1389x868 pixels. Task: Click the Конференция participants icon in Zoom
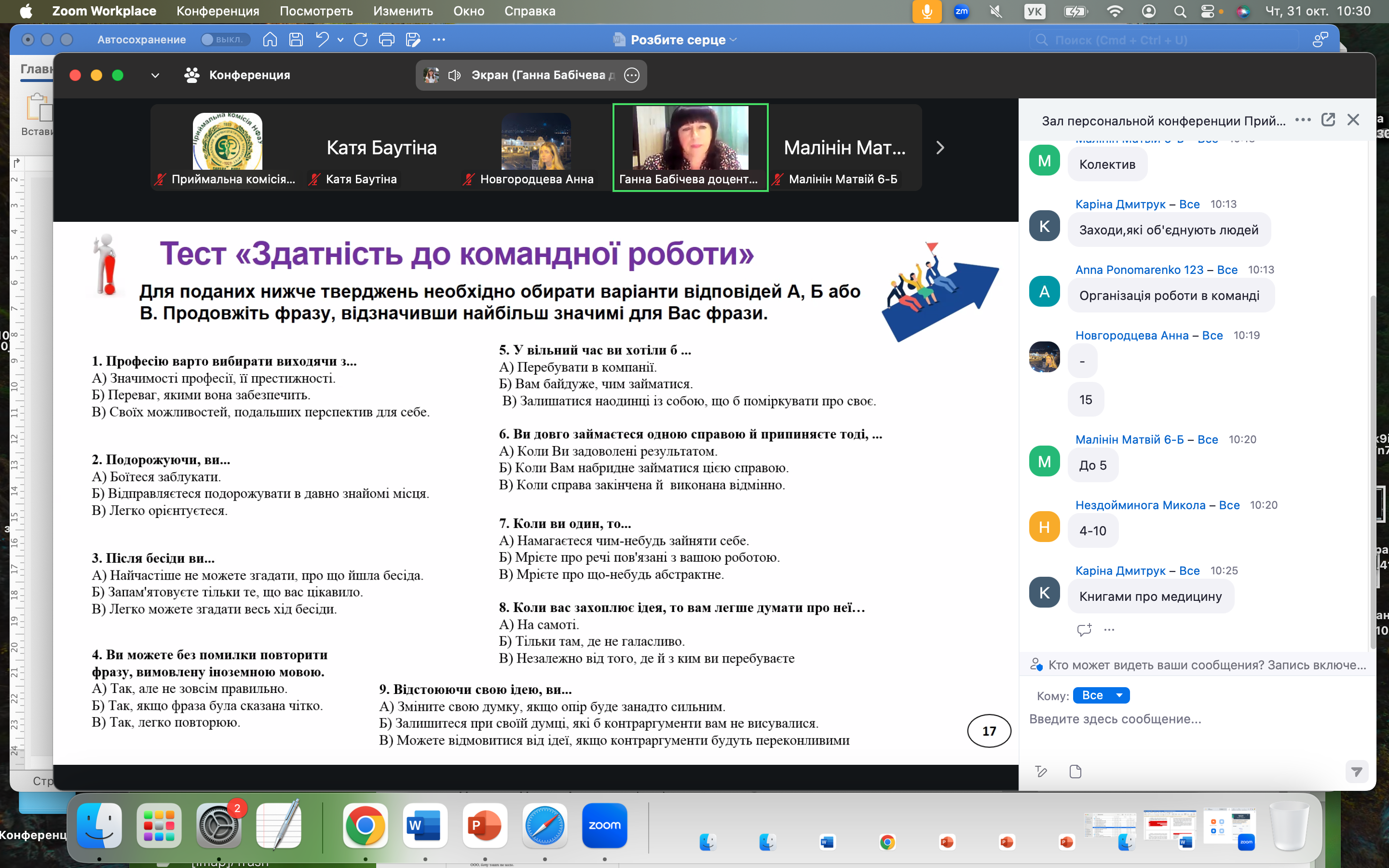[x=191, y=75]
